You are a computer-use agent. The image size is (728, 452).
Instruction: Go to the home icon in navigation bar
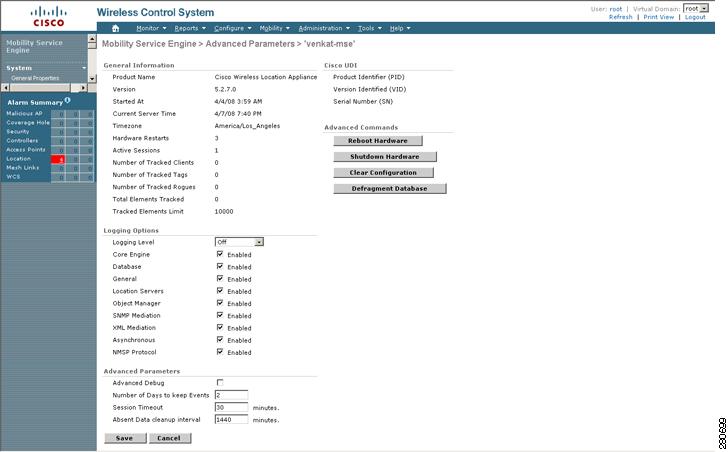point(116,28)
